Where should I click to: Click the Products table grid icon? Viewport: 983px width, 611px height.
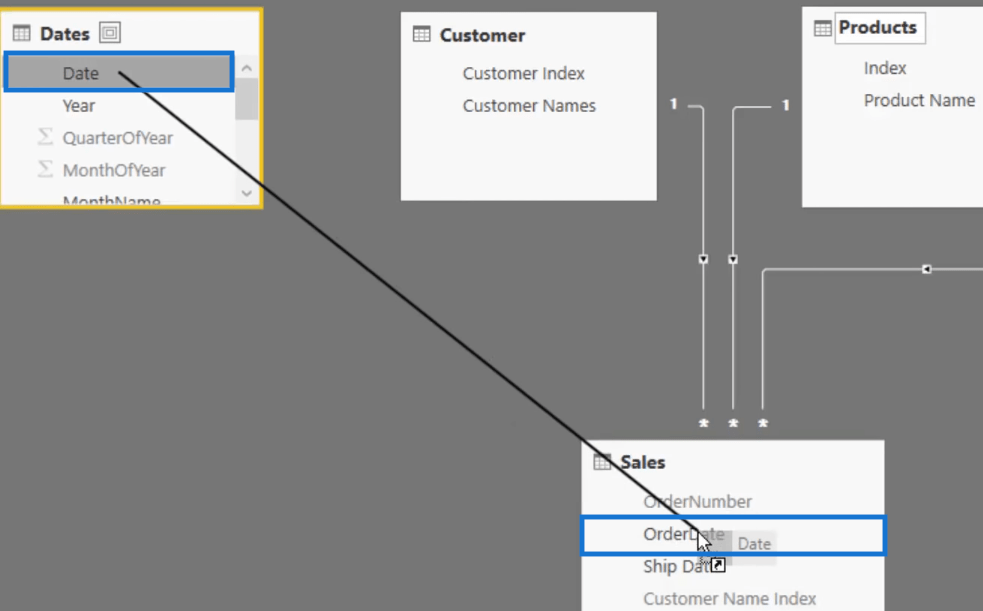(x=823, y=28)
